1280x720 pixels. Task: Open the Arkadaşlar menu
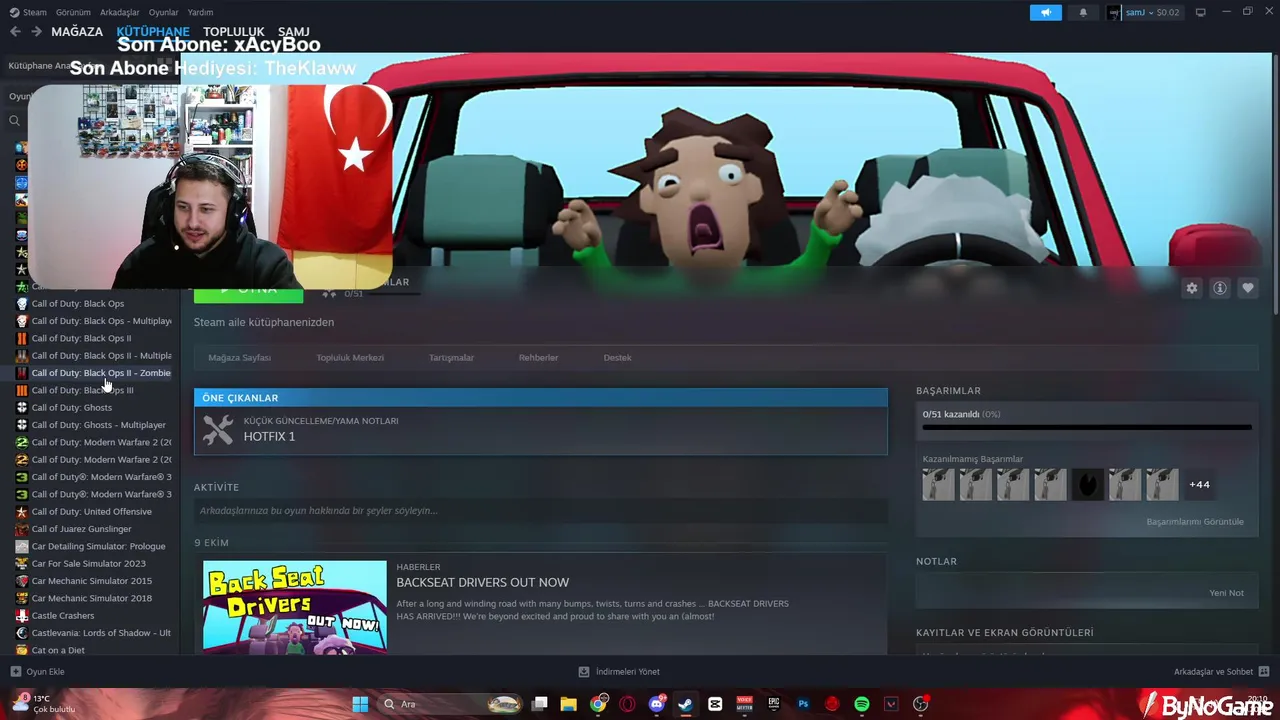(120, 12)
